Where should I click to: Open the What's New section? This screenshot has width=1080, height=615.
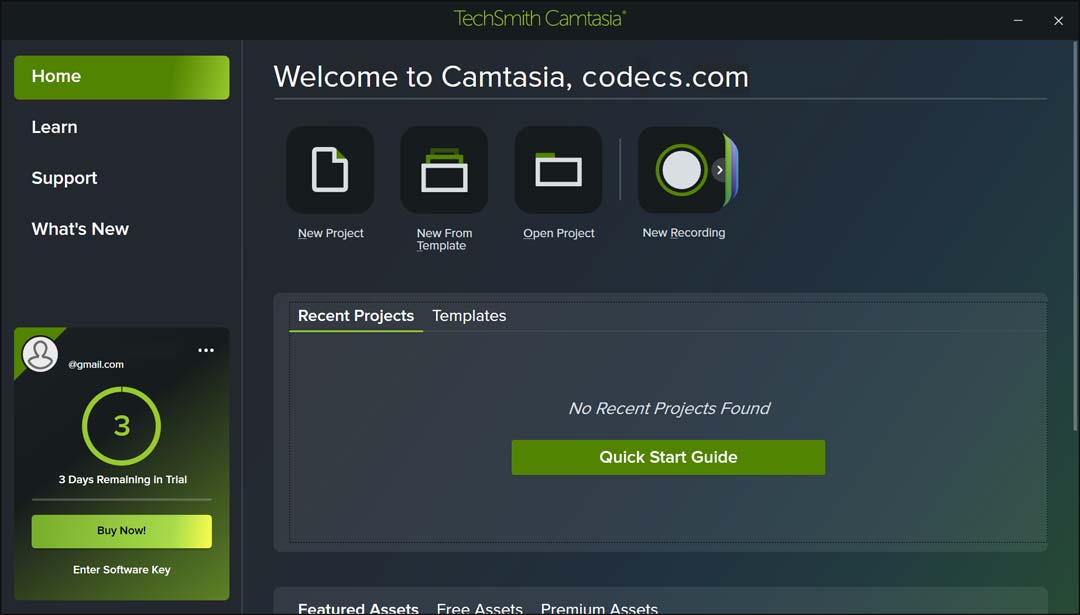[x=80, y=229]
